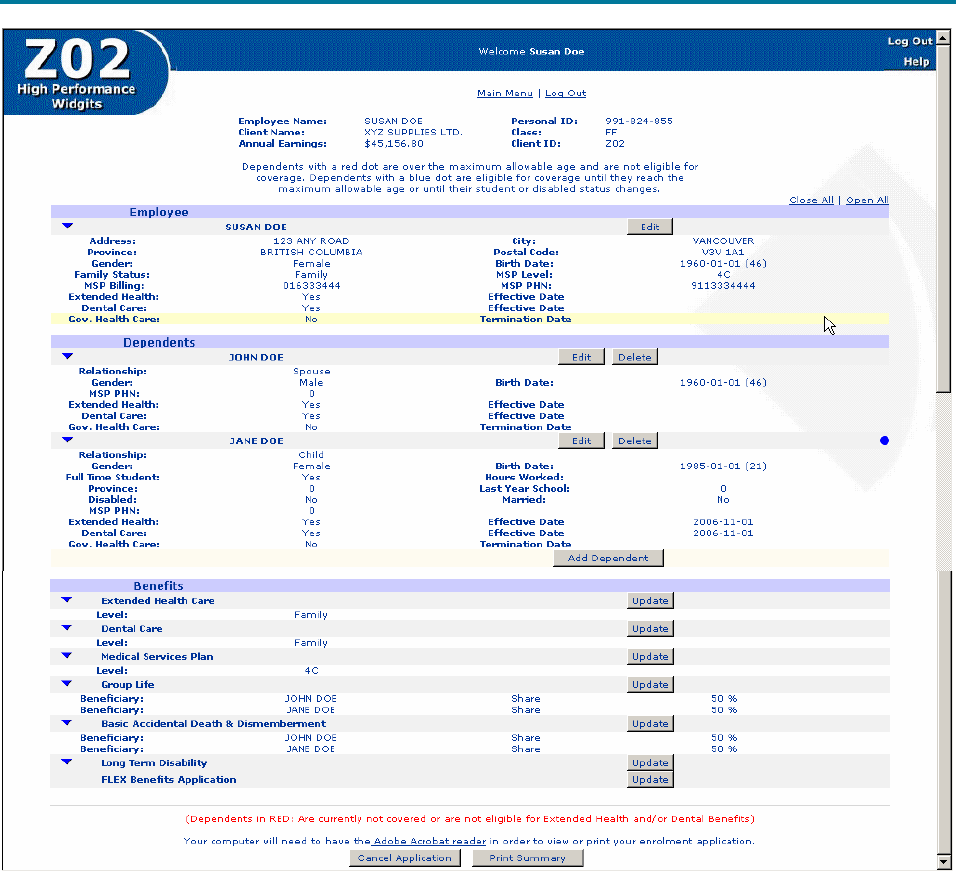Image resolution: width=956 pixels, height=871 pixels.
Task: Click the Dependents section header
Action: [x=469, y=343]
